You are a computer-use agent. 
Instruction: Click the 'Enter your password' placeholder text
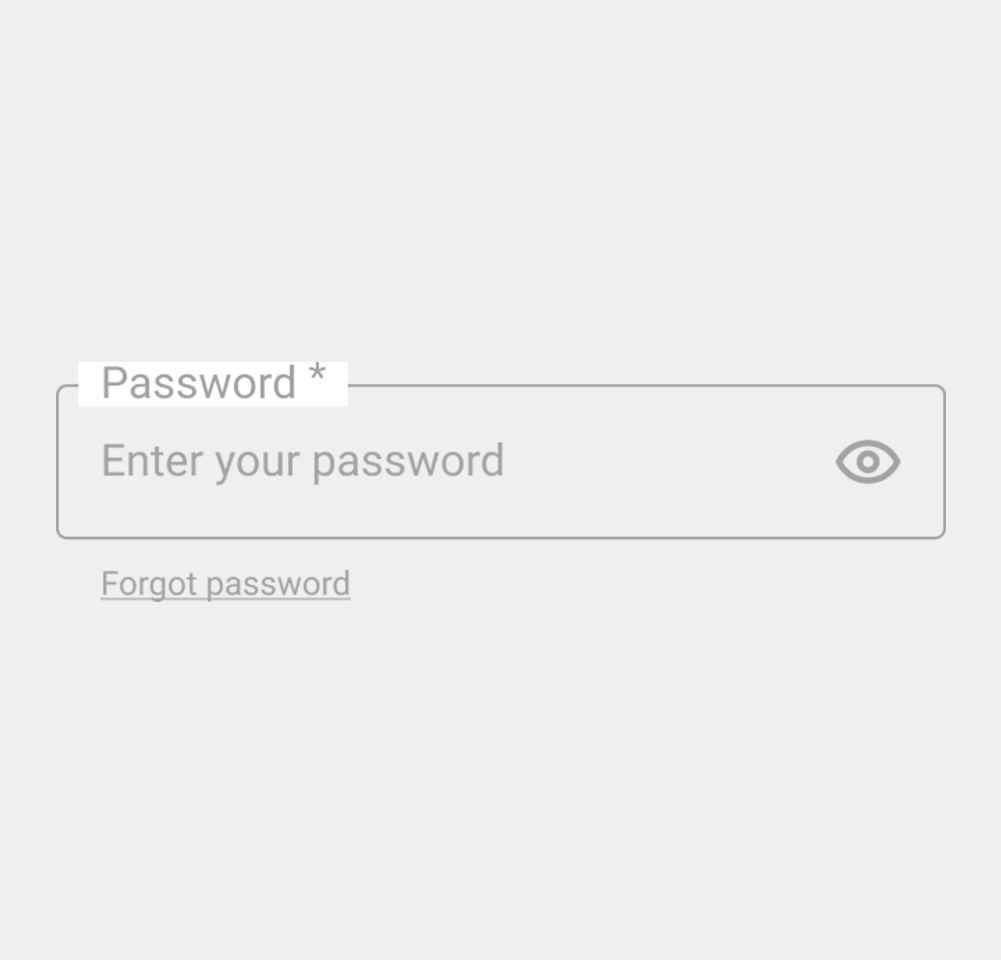click(x=303, y=461)
